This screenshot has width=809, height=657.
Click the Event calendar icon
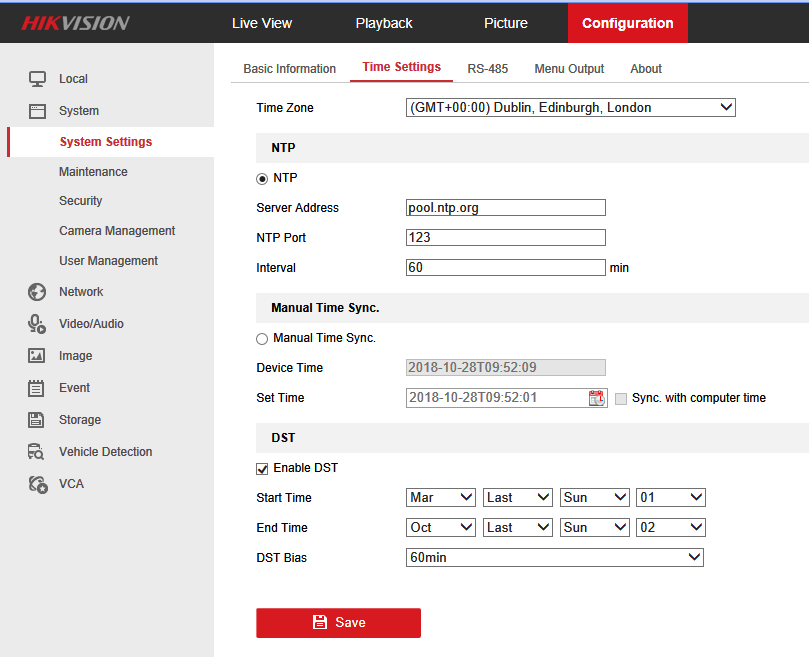(x=37, y=388)
